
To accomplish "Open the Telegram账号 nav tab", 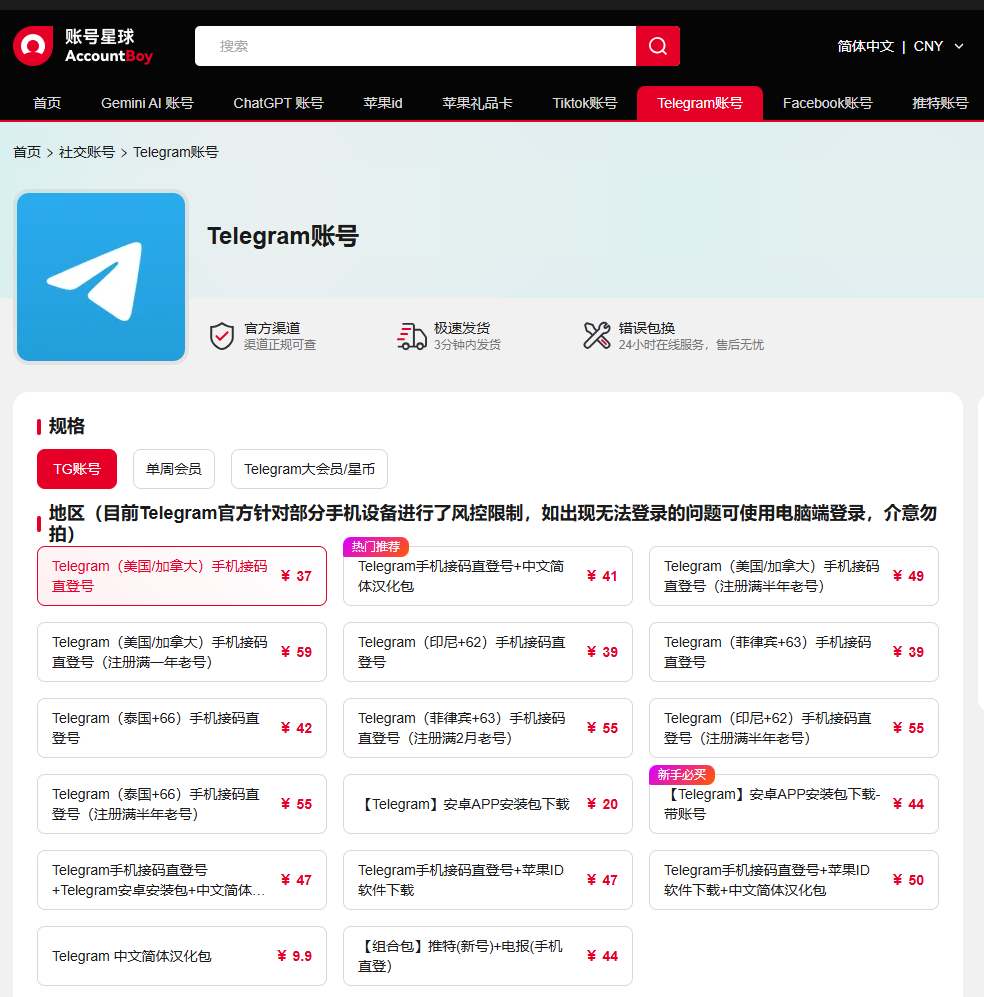I will pos(700,103).
